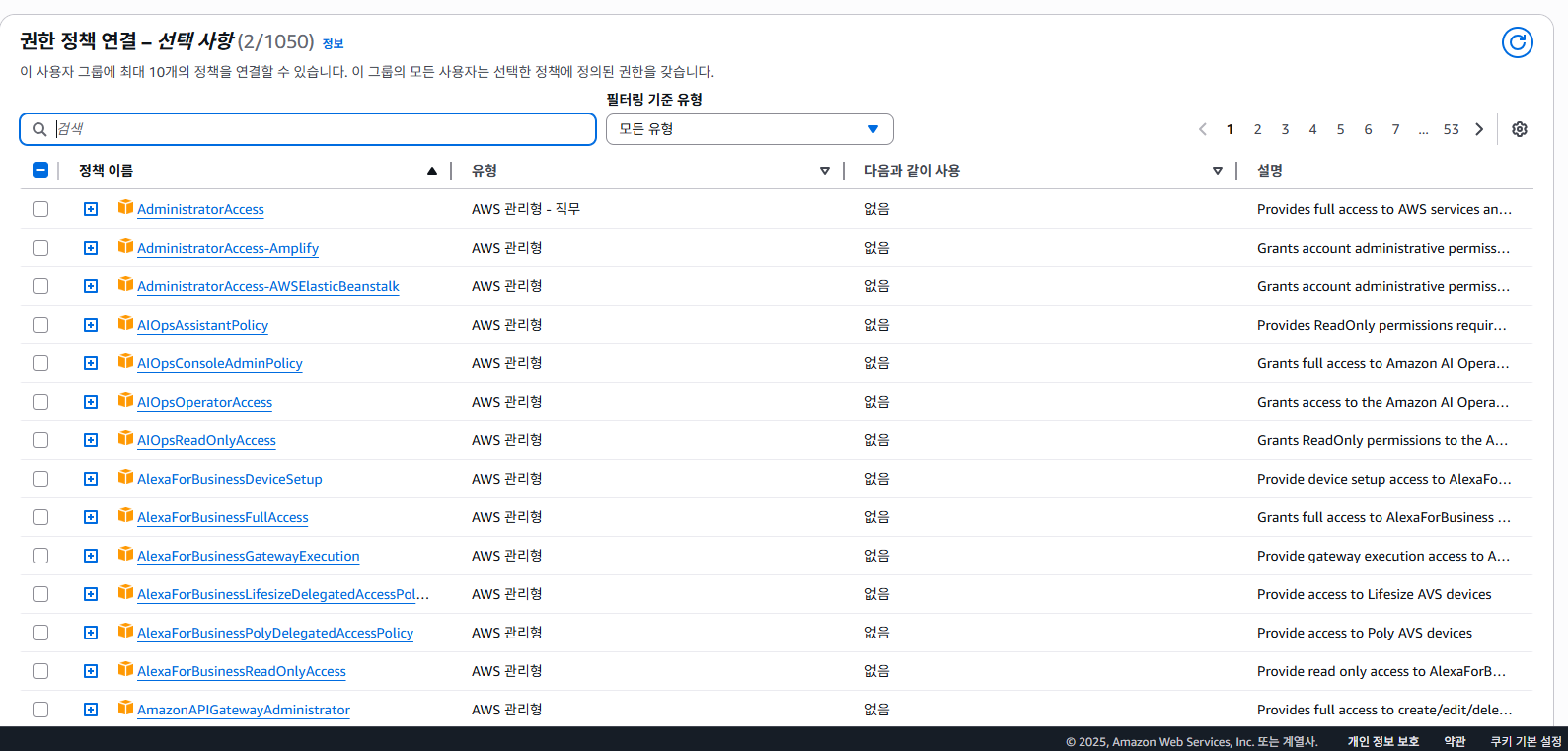
Task: Jump to page 4
Action: [x=1313, y=129]
